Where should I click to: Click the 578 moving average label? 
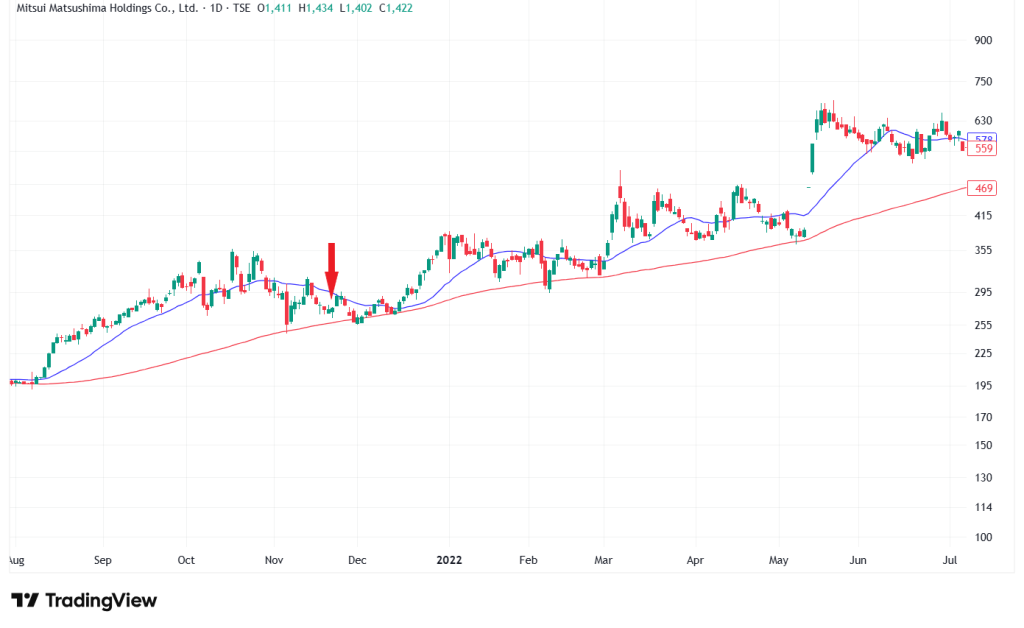pyautogui.click(x=983, y=138)
